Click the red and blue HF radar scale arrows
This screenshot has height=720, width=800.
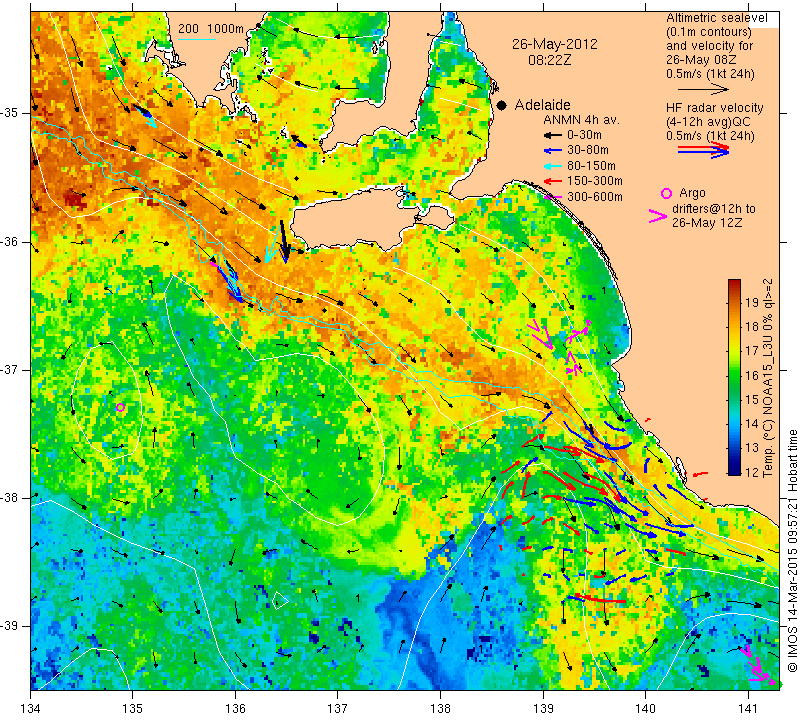pyautogui.click(x=703, y=150)
